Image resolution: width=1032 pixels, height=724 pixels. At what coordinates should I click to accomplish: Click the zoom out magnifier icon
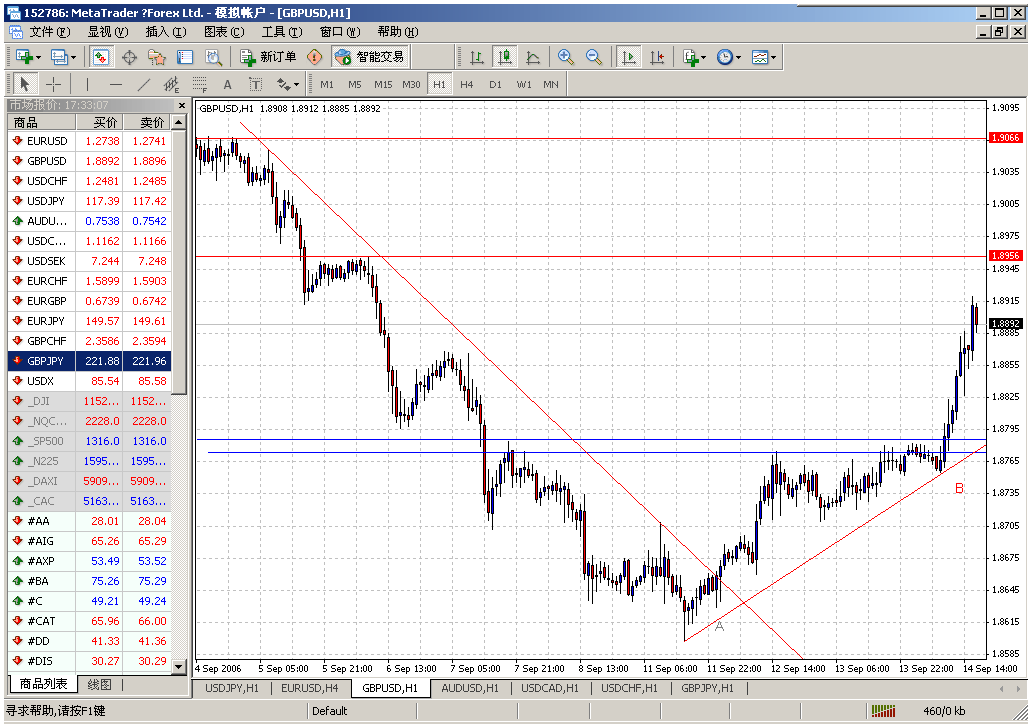click(594, 57)
